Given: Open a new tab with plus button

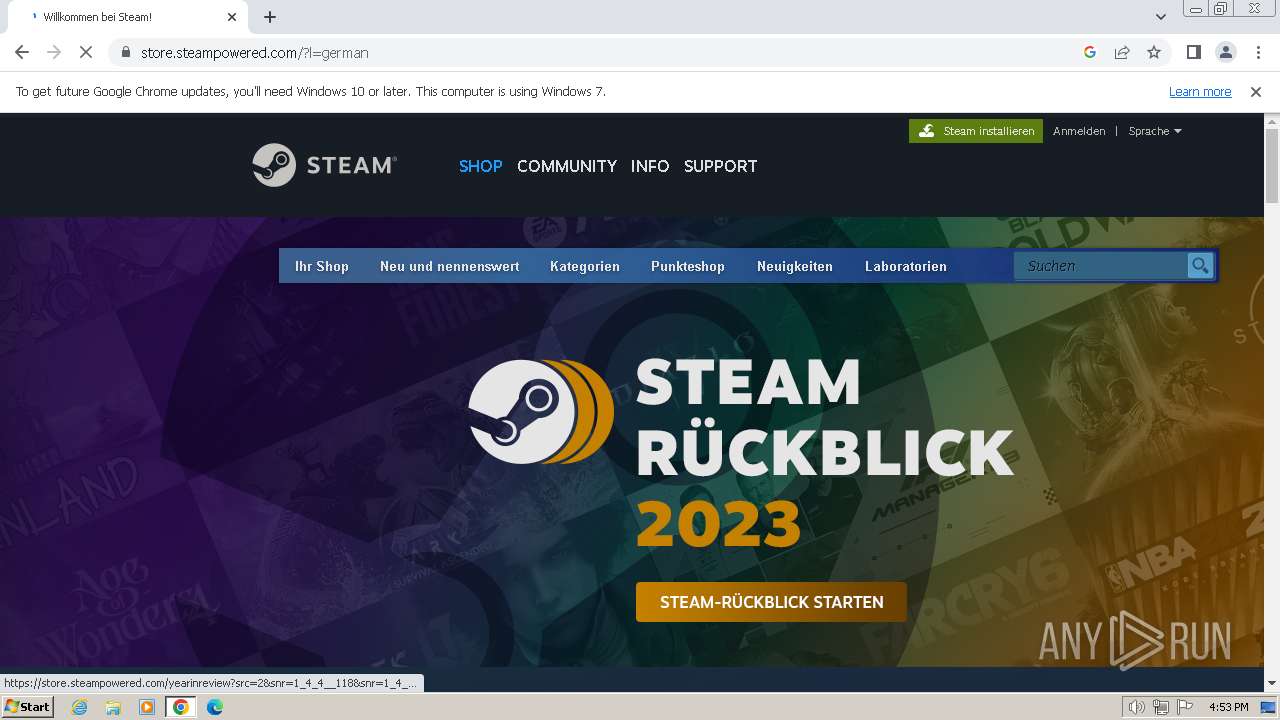Looking at the screenshot, I should 270,17.
